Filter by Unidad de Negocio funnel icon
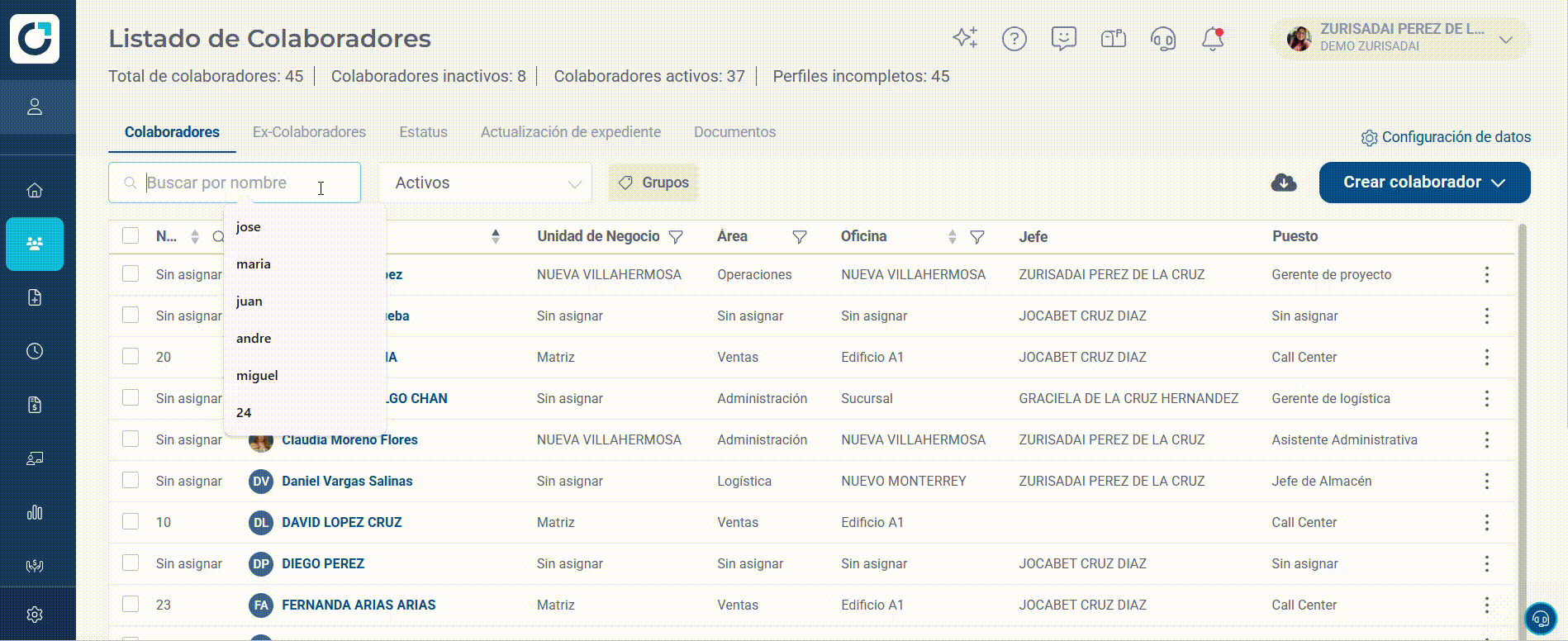1568x641 pixels. click(x=676, y=237)
